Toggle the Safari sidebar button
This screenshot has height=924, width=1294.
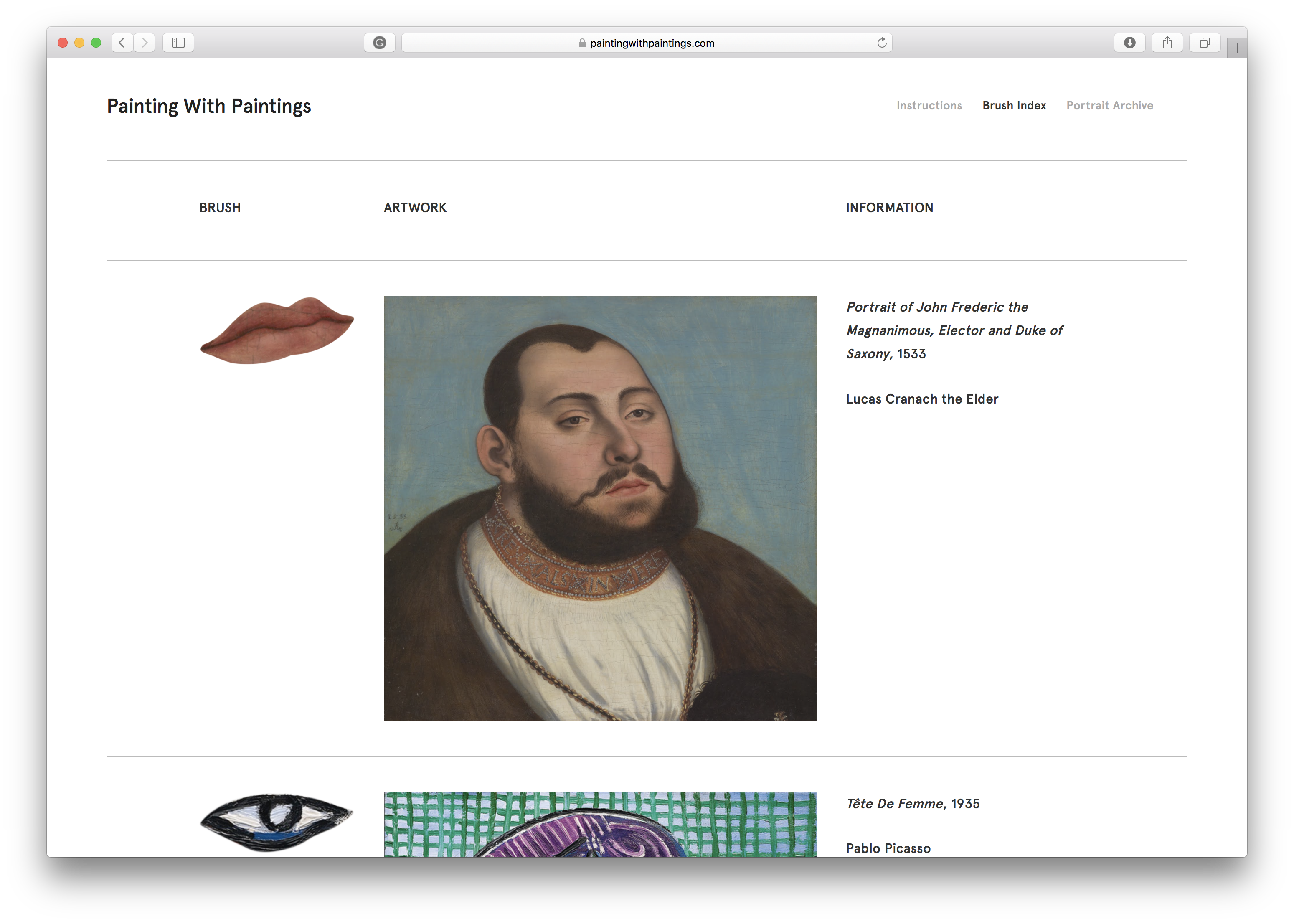[x=178, y=43]
